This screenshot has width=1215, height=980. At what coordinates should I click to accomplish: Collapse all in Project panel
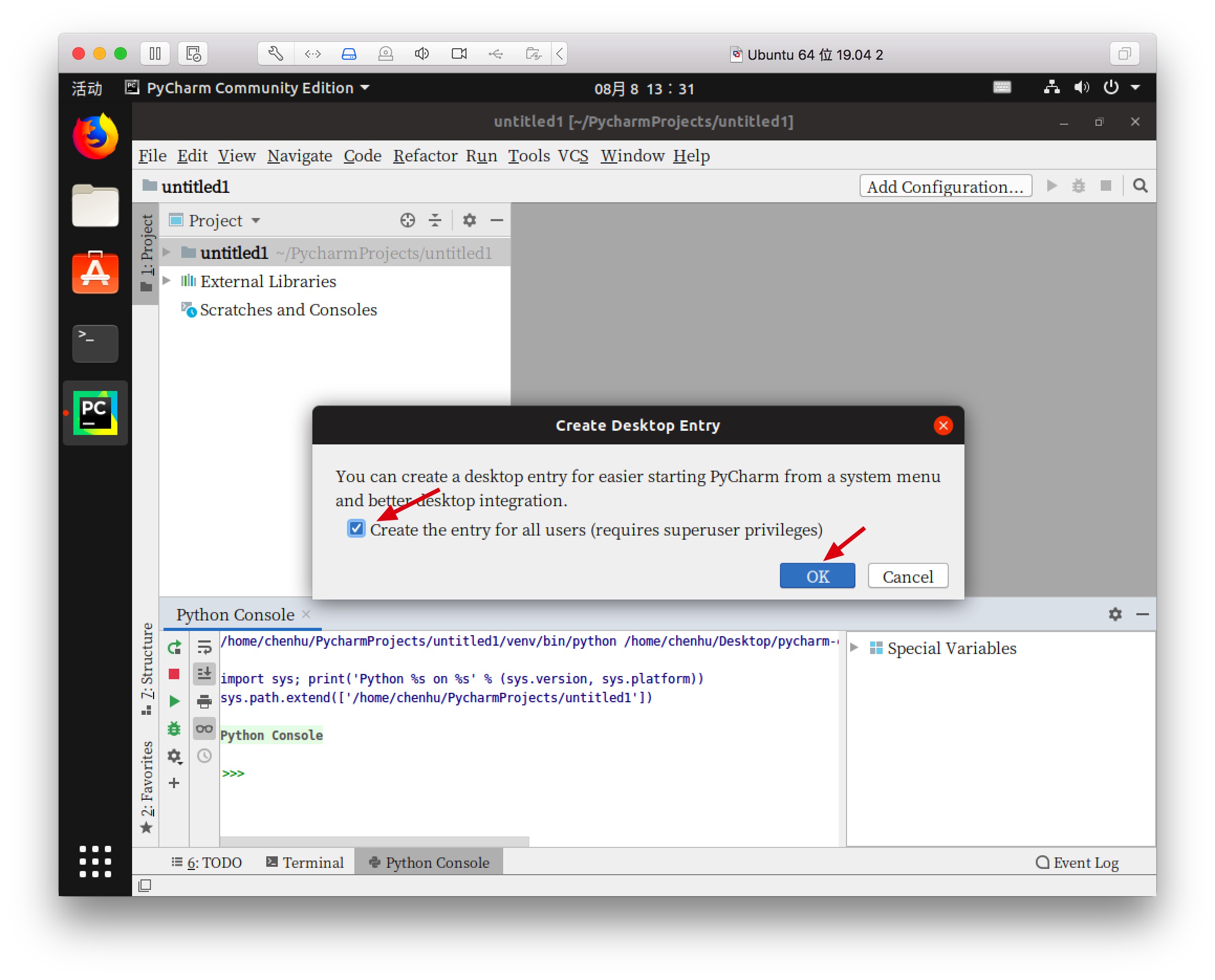435,220
